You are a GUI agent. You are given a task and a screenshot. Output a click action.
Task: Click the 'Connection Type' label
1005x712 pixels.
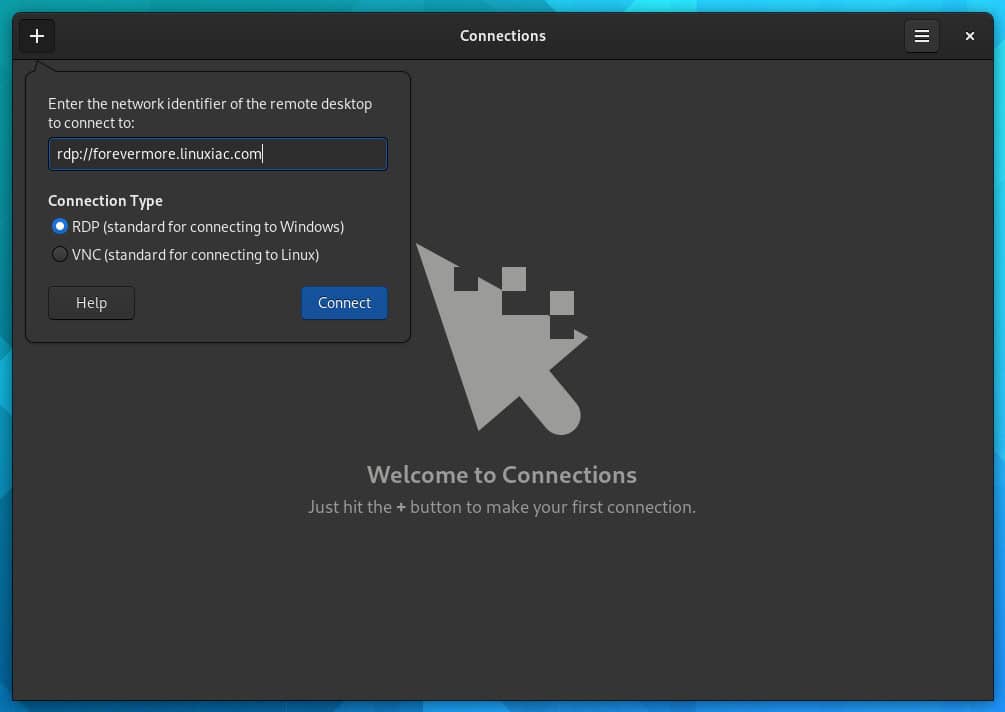pyautogui.click(x=105, y=201)
